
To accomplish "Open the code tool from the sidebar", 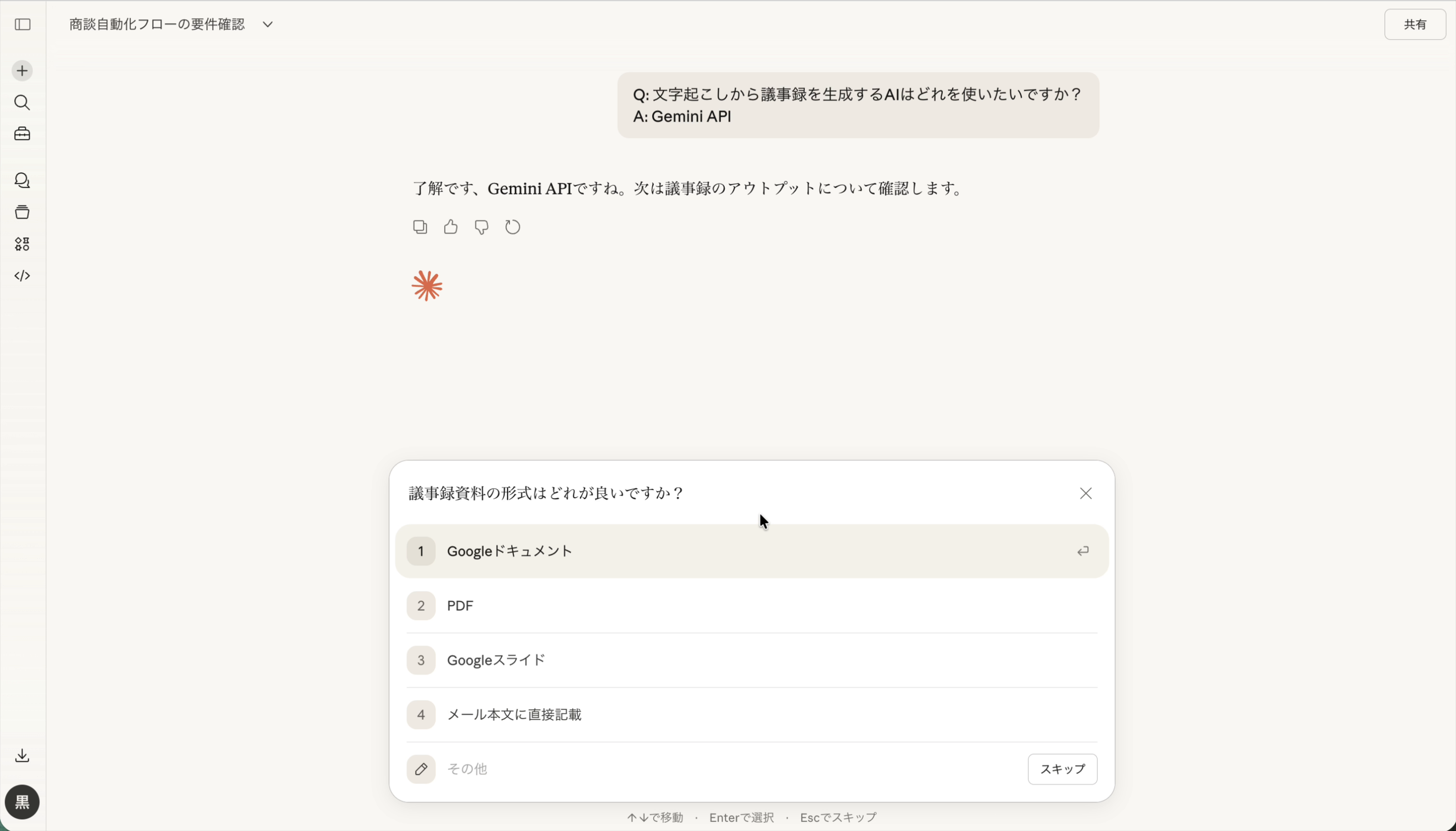I will pyautogui.click(x=22, y=276).
